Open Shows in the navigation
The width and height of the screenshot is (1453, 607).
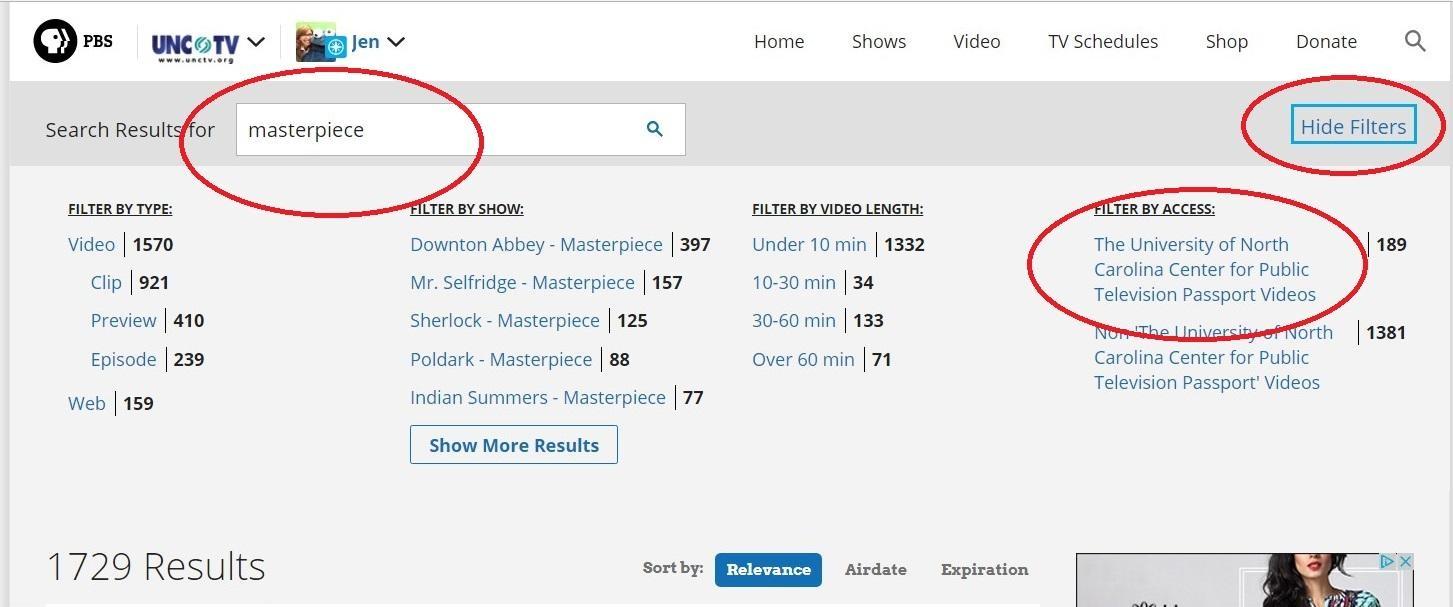click(879, 41)
